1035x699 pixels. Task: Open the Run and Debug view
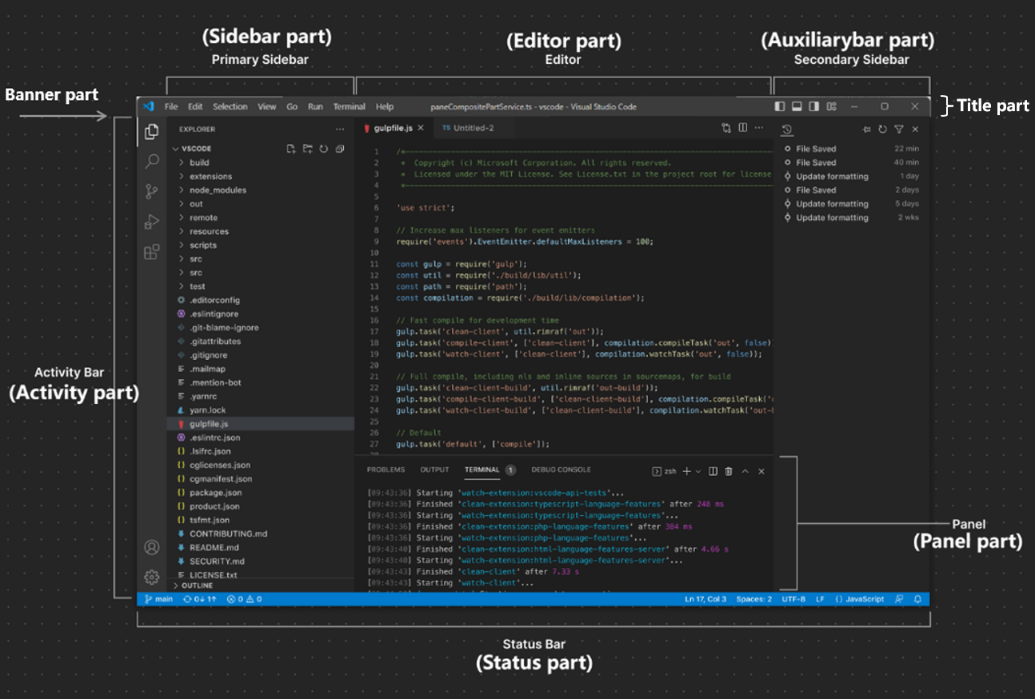click(x=152, y=222)
